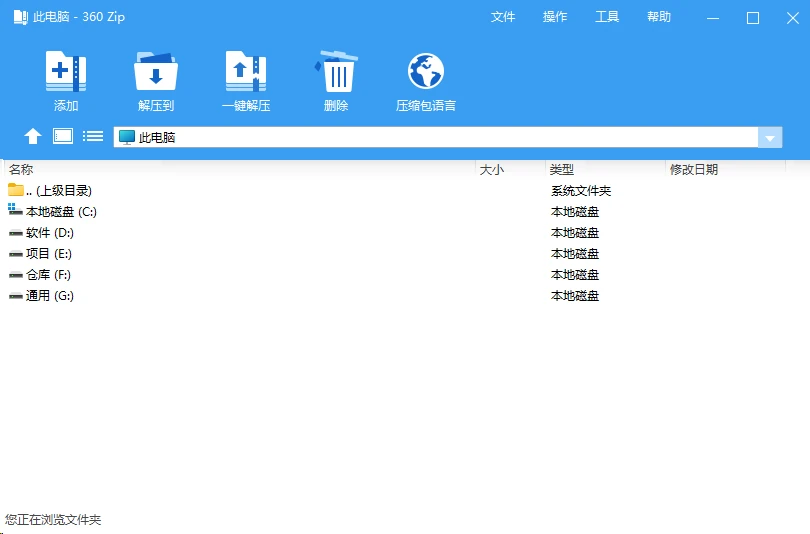Image resolution: width=810 pixels, height=534 pixels.
Task: Minimize the 360 Zip window
Action: tap(713, 18)
